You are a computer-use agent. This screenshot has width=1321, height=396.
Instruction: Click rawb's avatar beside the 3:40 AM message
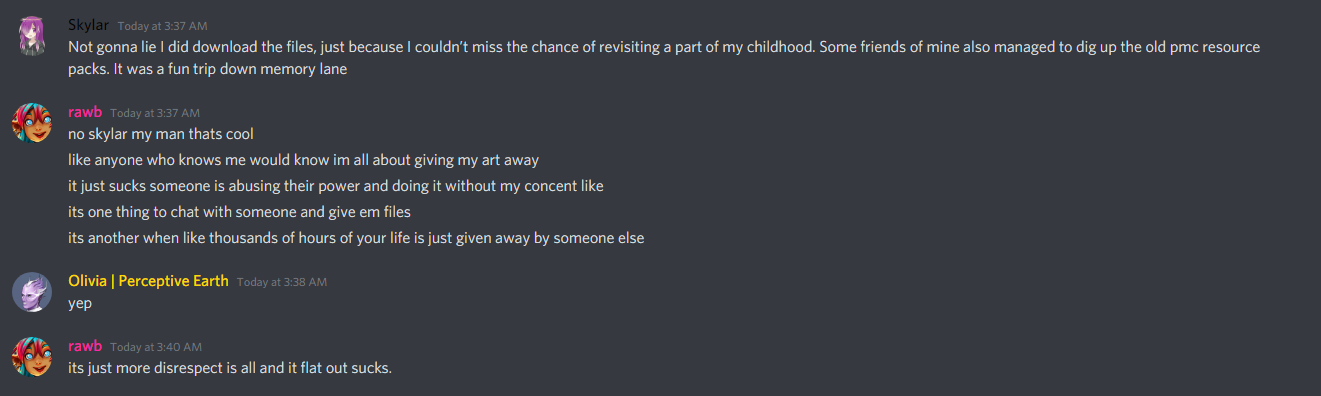32,356
